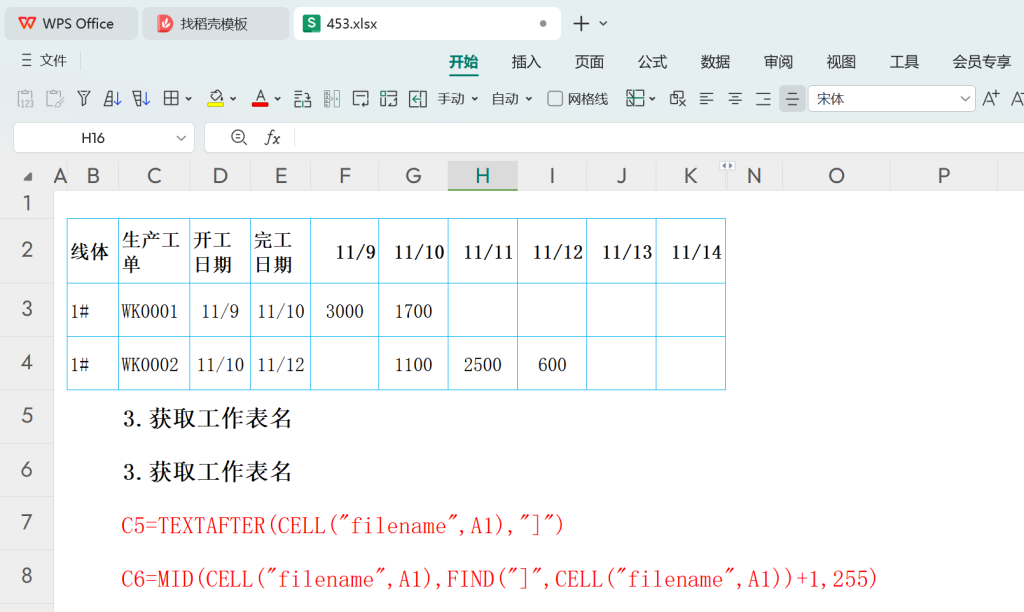1024x612 pixels.
Task: Toggle the highlighted vertical middle align icon
Action: coord(792,99)
